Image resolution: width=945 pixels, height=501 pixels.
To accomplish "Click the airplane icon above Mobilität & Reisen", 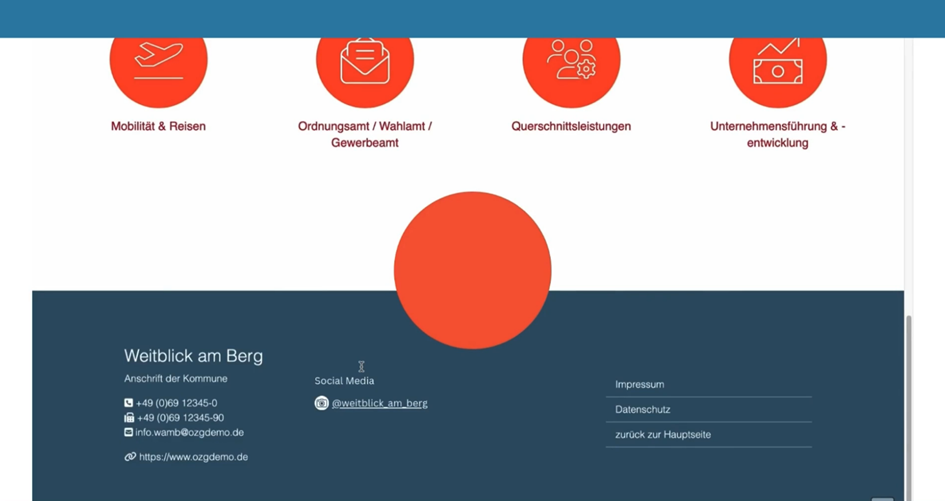I will [158, 62].
